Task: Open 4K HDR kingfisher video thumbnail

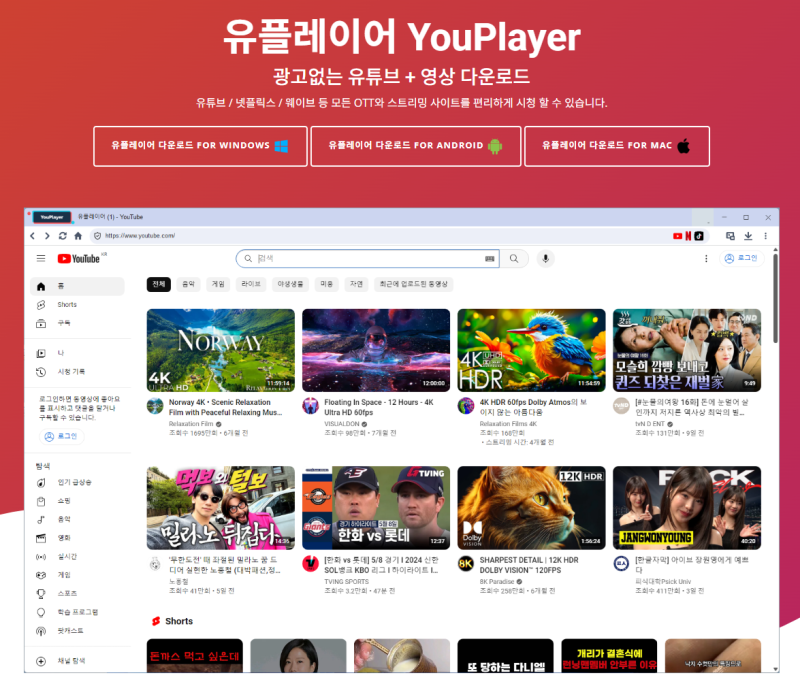Action: pos(531,350)
